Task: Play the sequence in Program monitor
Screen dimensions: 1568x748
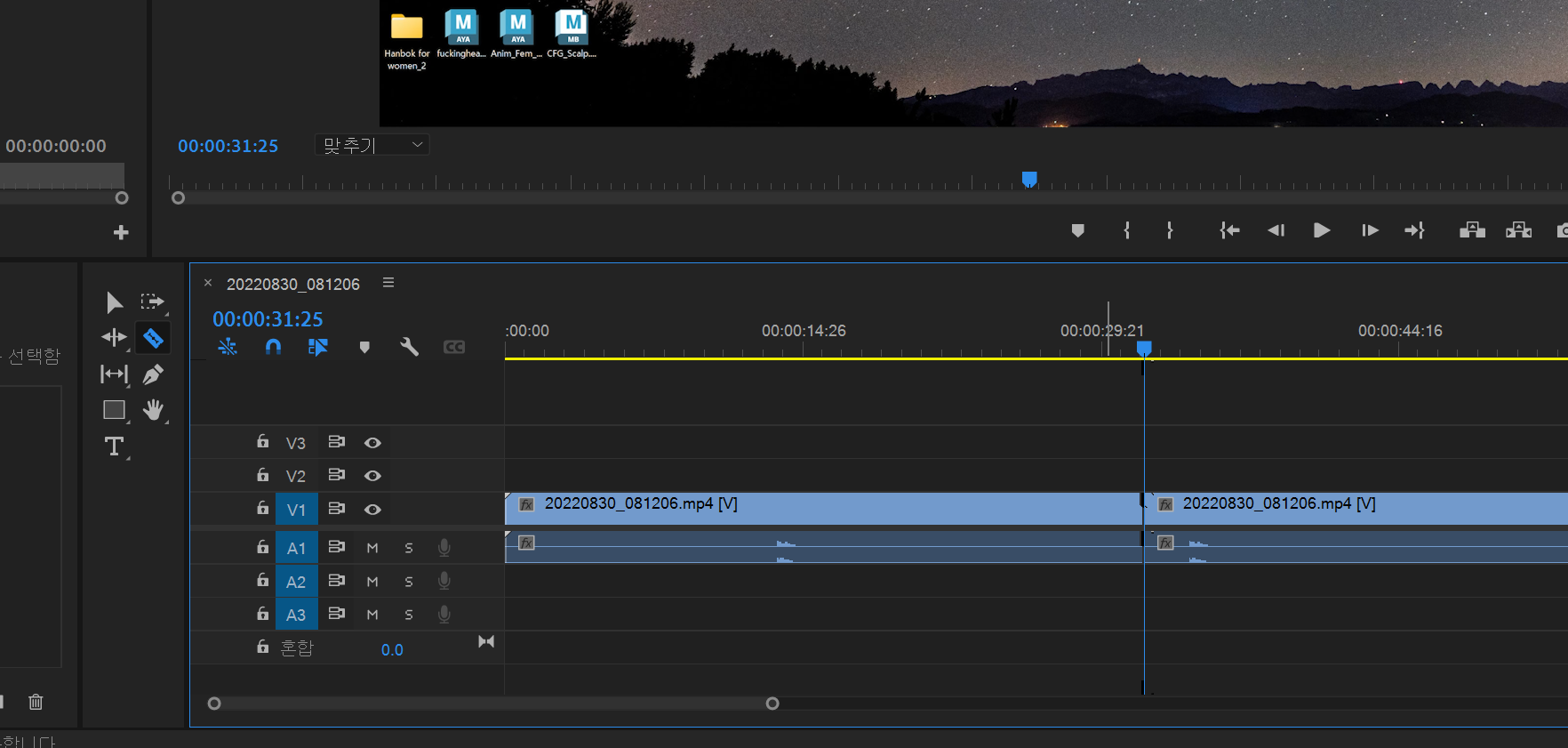Action: 1322,230
